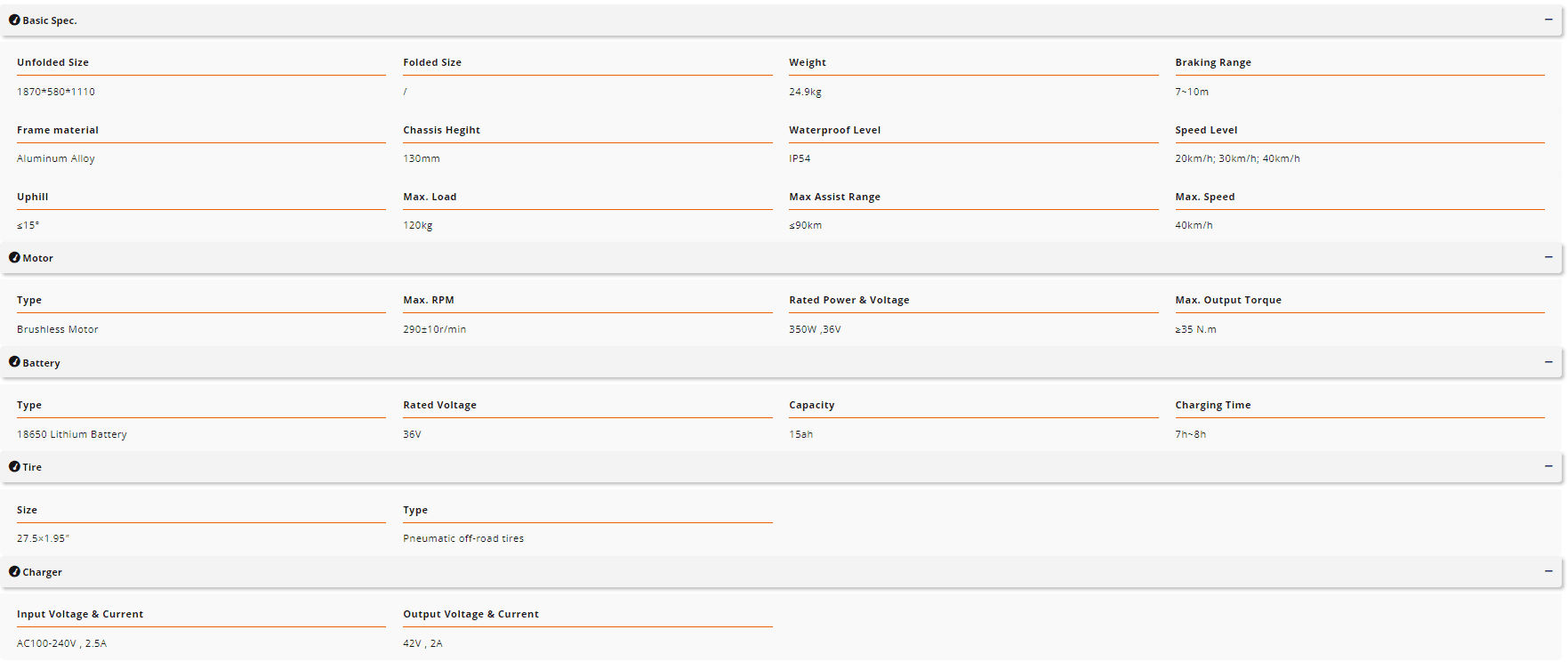The width and height of the screenshot is (1568, 662).
Task: Click the Charger section icon
Action: pos(14,571)
